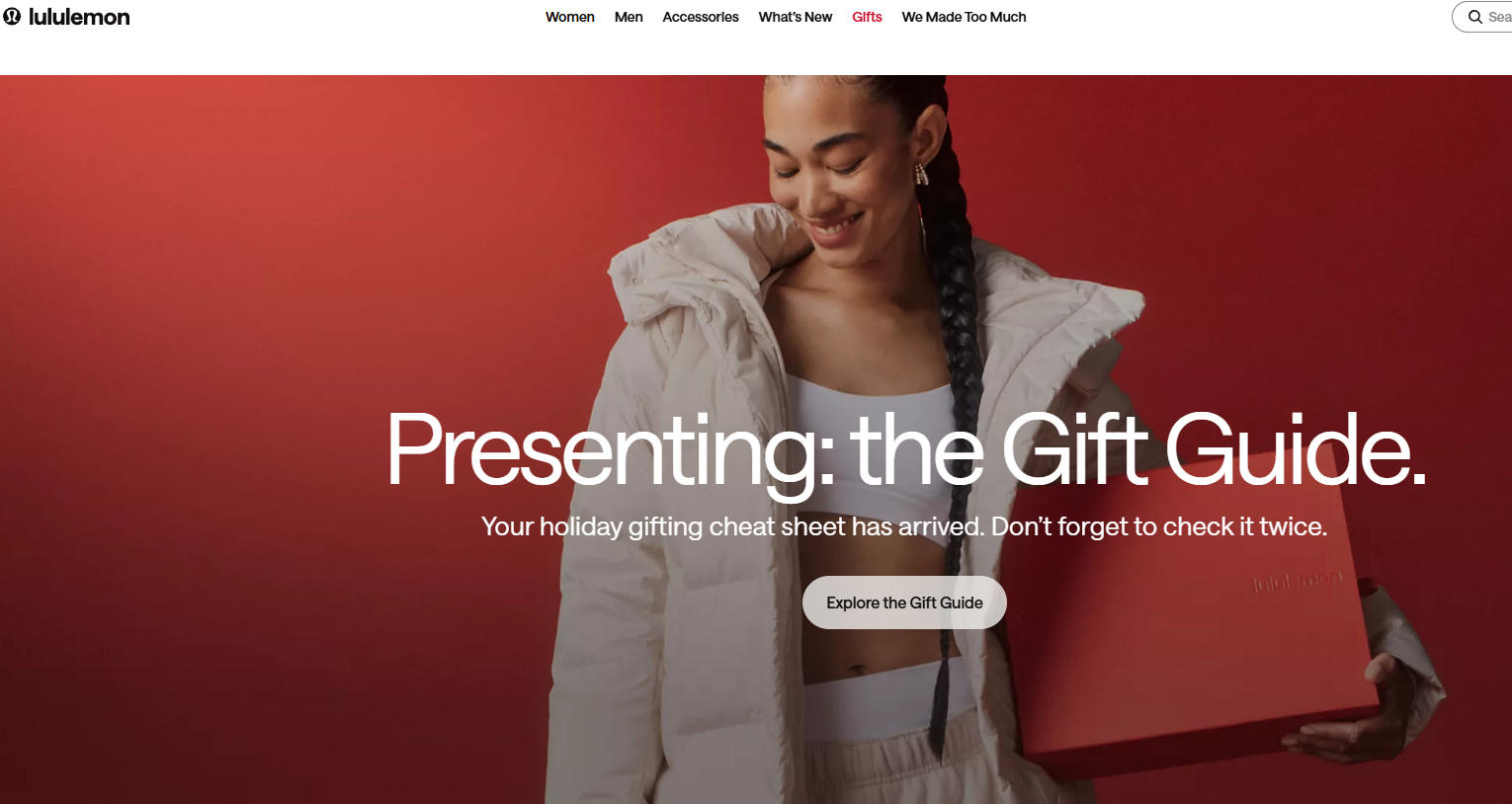Open the Men menu

pyautogui.click(x=629, y=17)
